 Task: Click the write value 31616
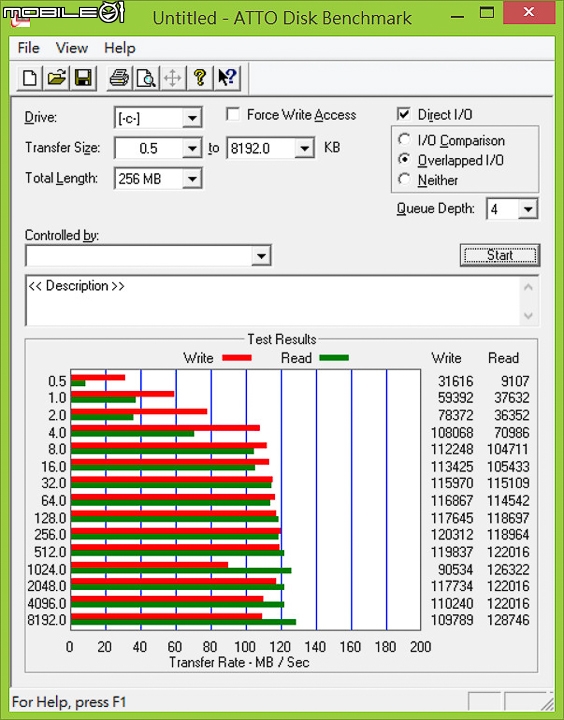(456, 381)
